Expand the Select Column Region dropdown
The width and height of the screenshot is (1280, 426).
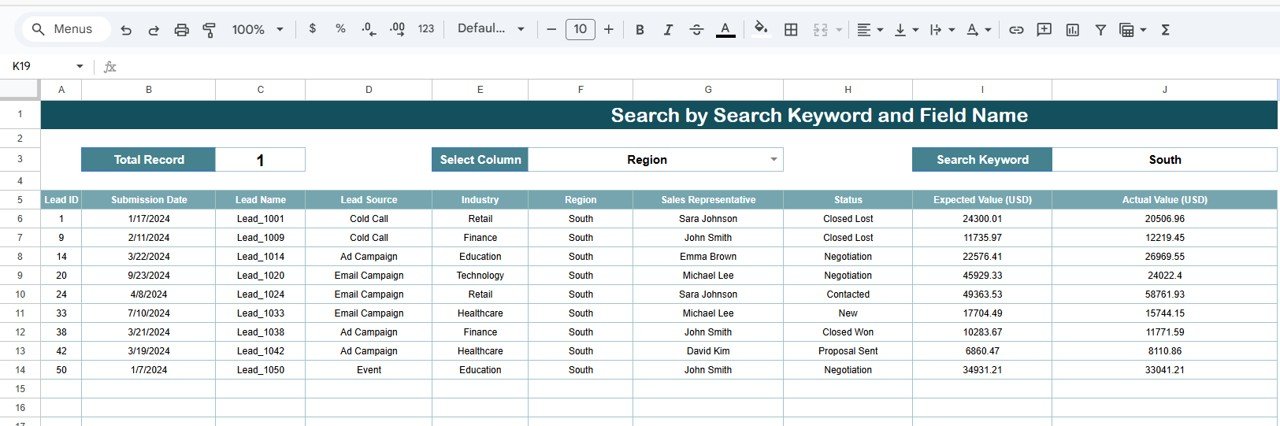773,160
